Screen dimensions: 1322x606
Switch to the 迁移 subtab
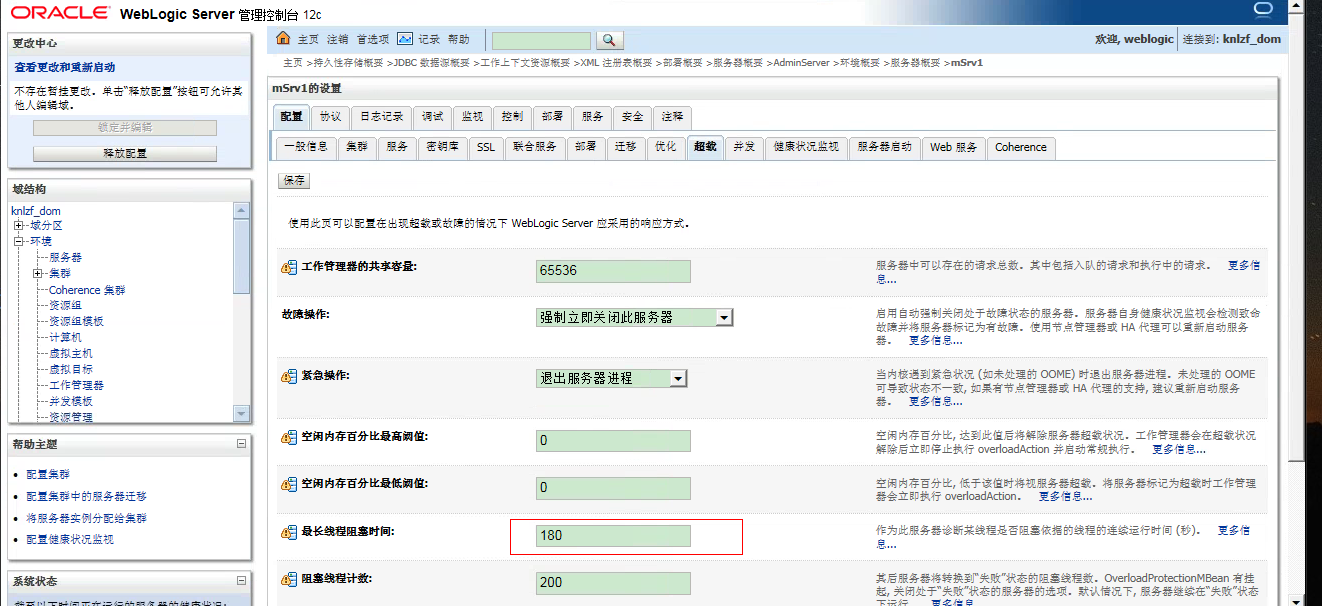tap(626, 147)
